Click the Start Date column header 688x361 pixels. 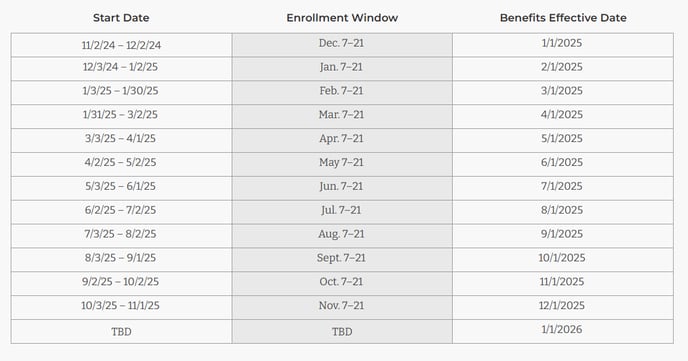click(121, 18)
